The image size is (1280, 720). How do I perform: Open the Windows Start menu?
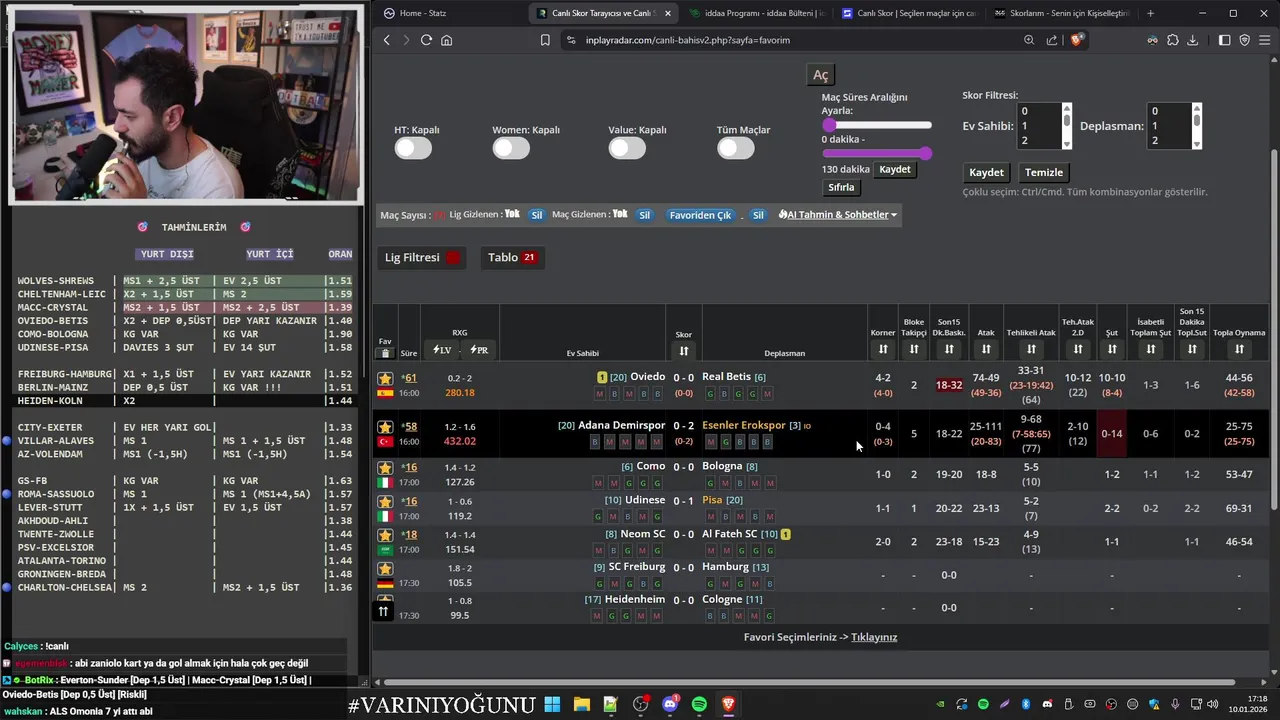(x=552, y=704)
